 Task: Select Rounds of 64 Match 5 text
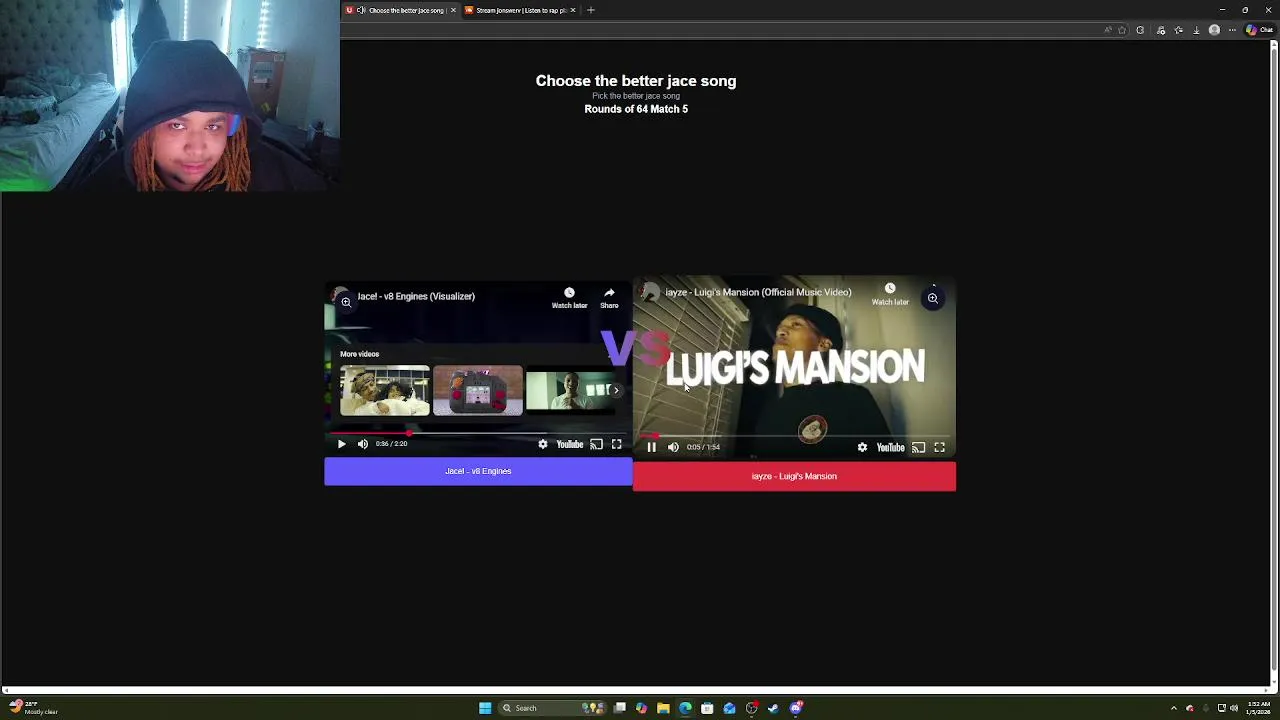pyautogui.click(x=636, y=109)
